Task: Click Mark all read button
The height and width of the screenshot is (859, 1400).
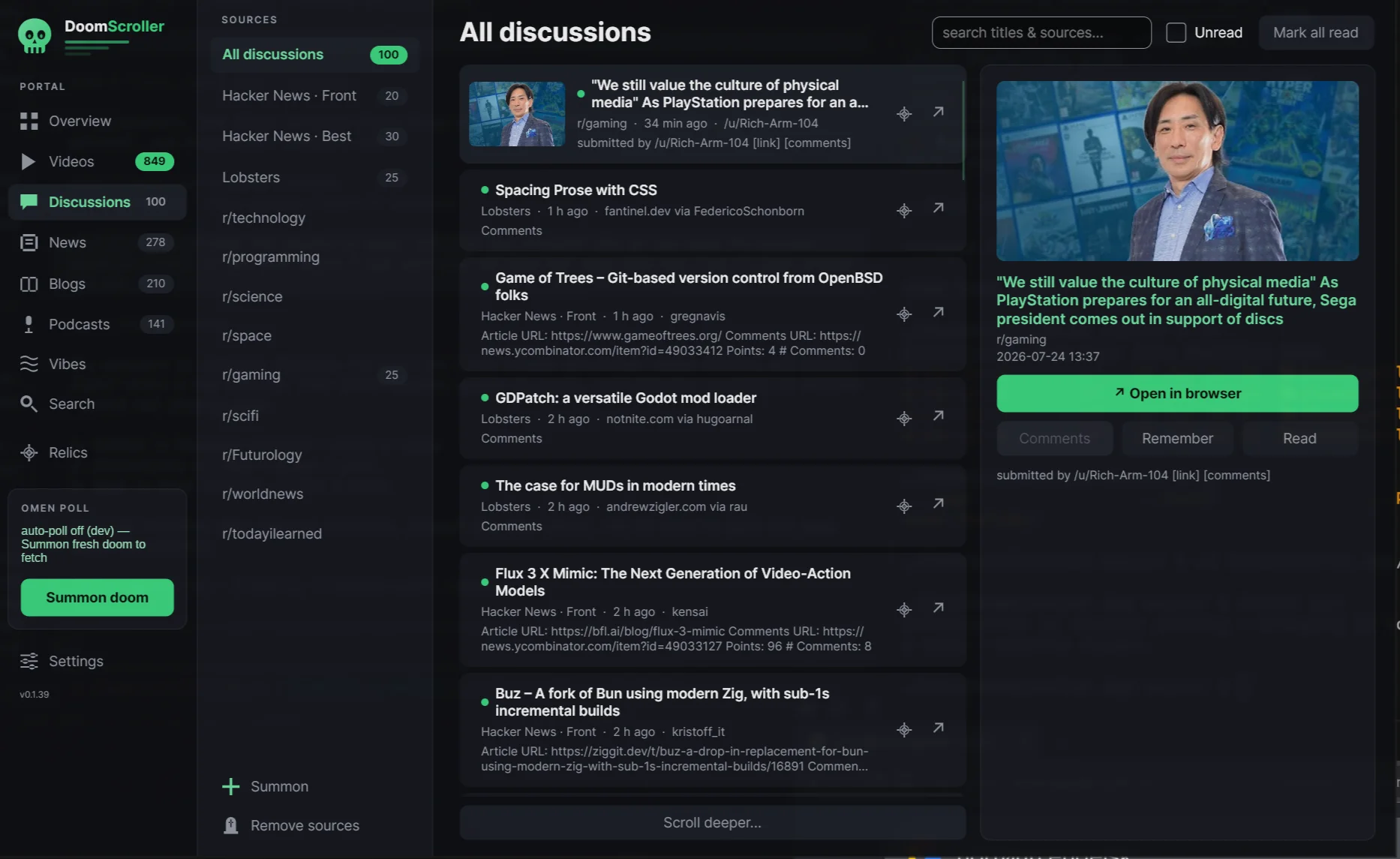Action: click(1315, 32)
